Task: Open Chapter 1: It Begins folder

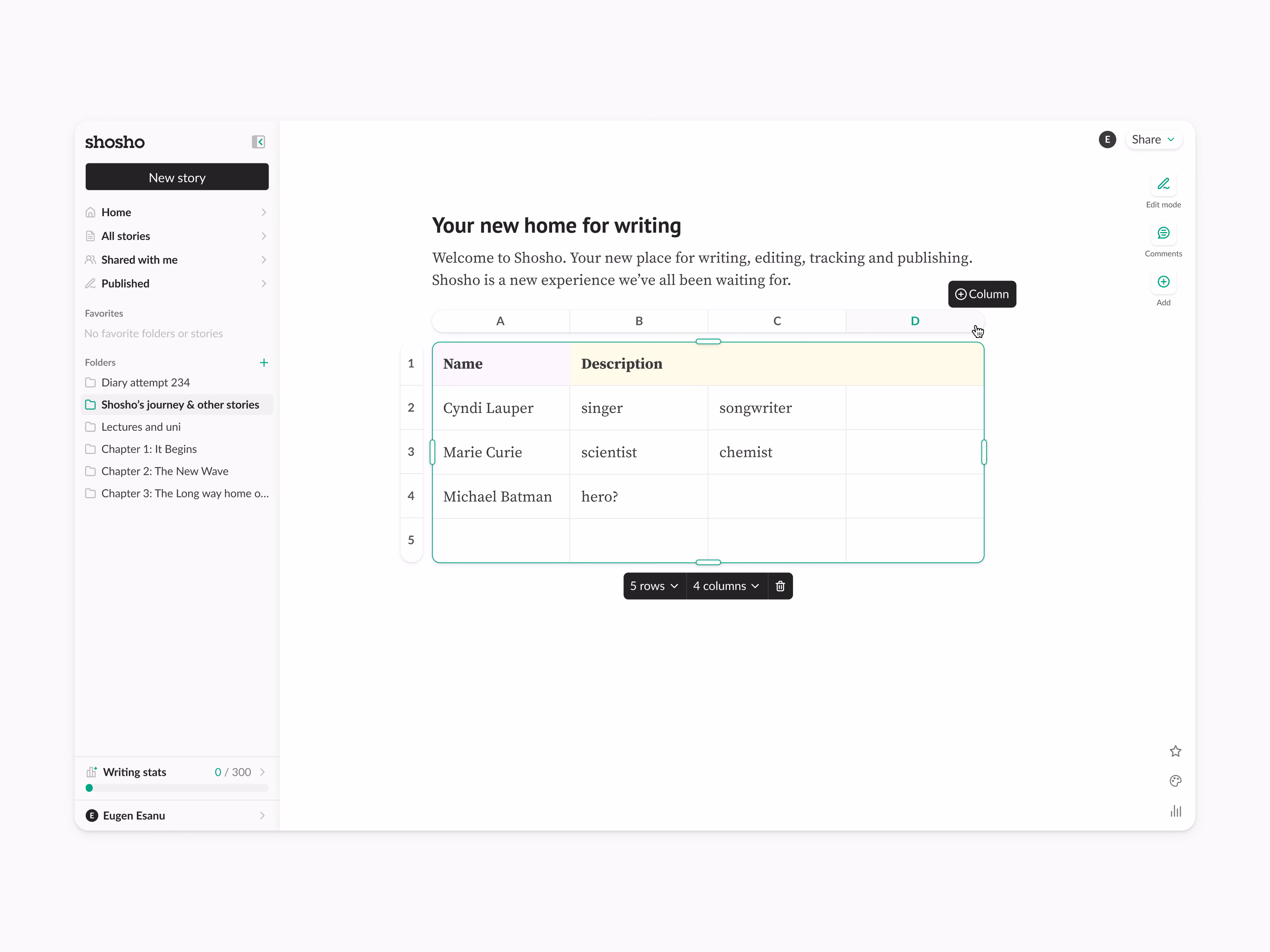Action: pyautogui.click(x=178, y=449)
